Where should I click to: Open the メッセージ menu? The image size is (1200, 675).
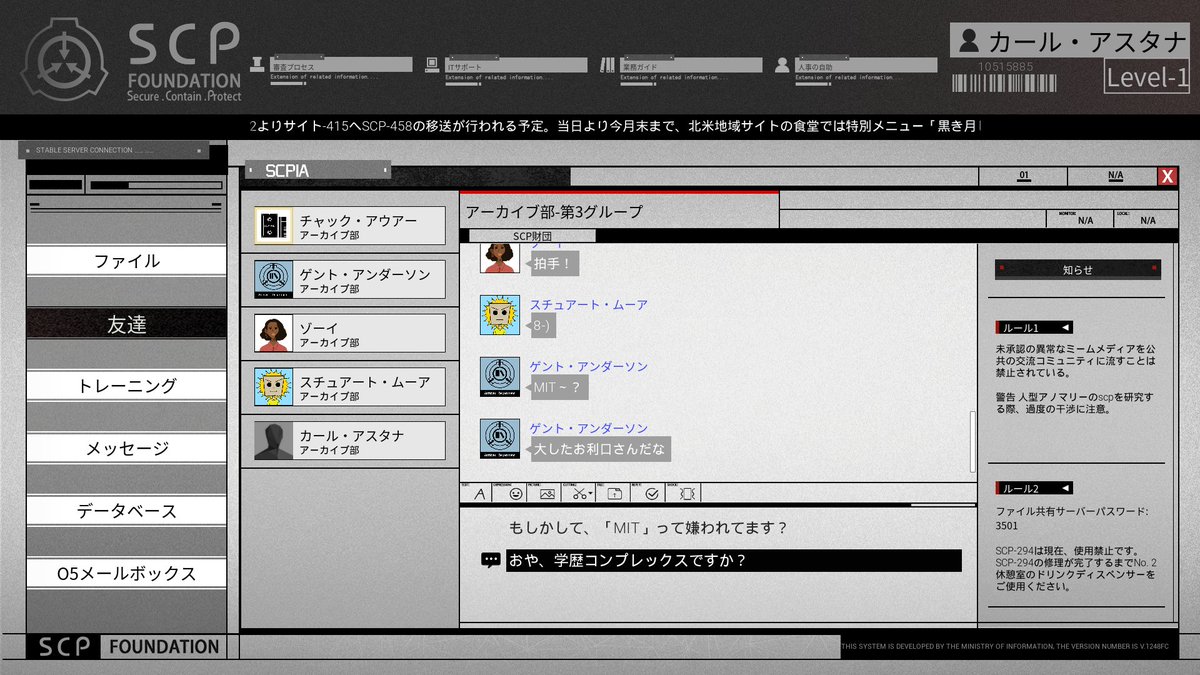pos(127,449)
